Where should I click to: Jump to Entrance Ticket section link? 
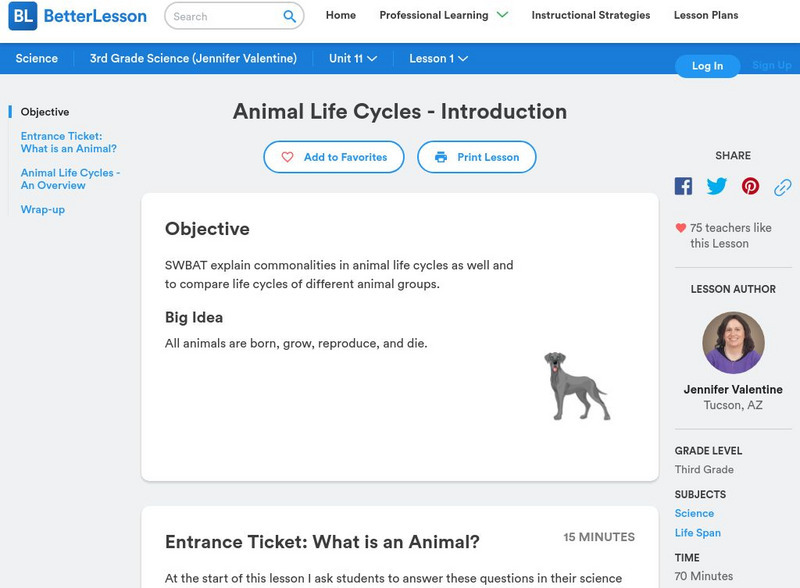(69, 142)
